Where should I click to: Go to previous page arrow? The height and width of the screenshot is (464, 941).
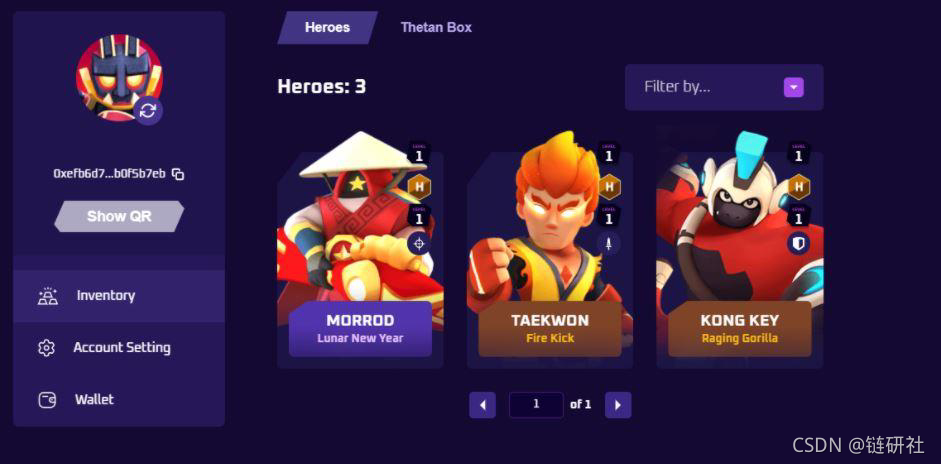click(483, 405)
